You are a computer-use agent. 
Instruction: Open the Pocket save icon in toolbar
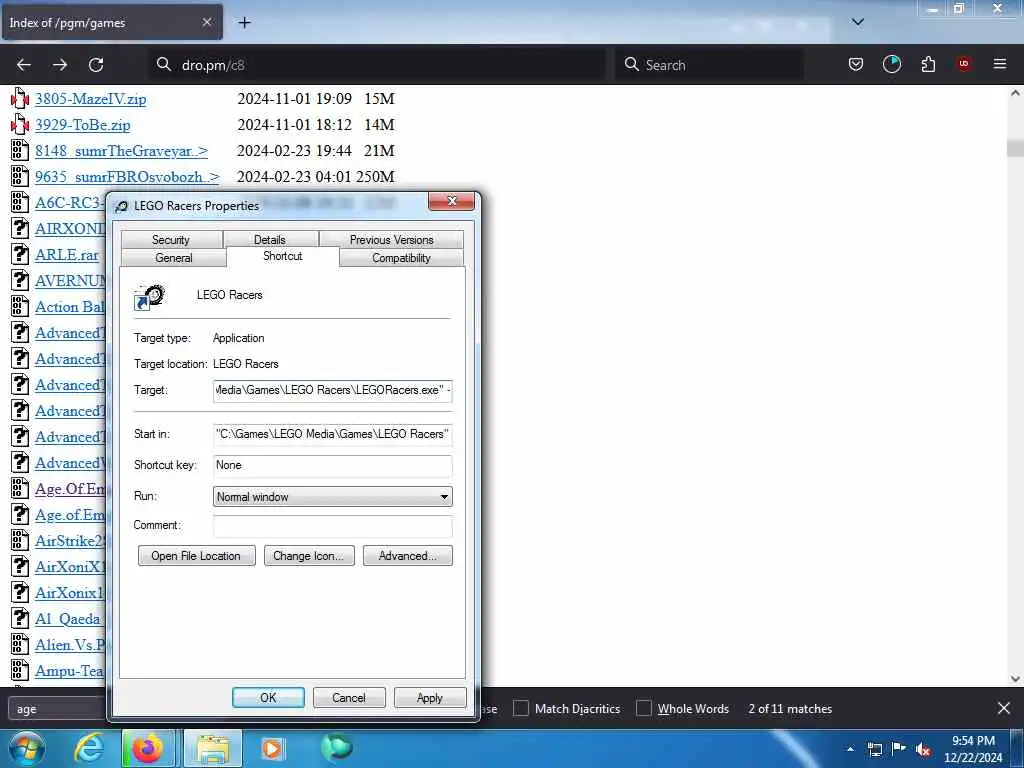[x=856, y=64]
